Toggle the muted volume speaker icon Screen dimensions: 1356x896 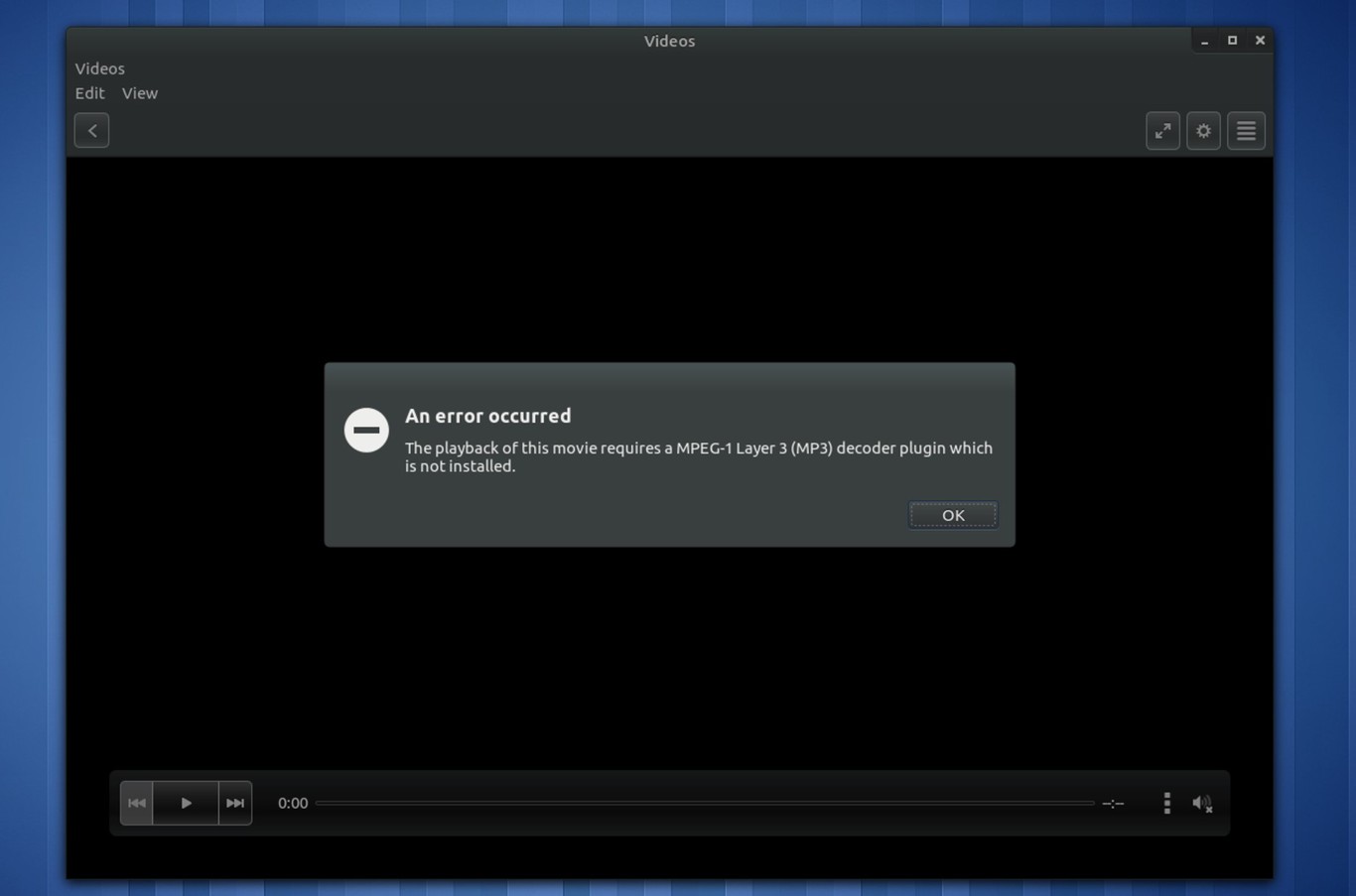coord(1202,803)
